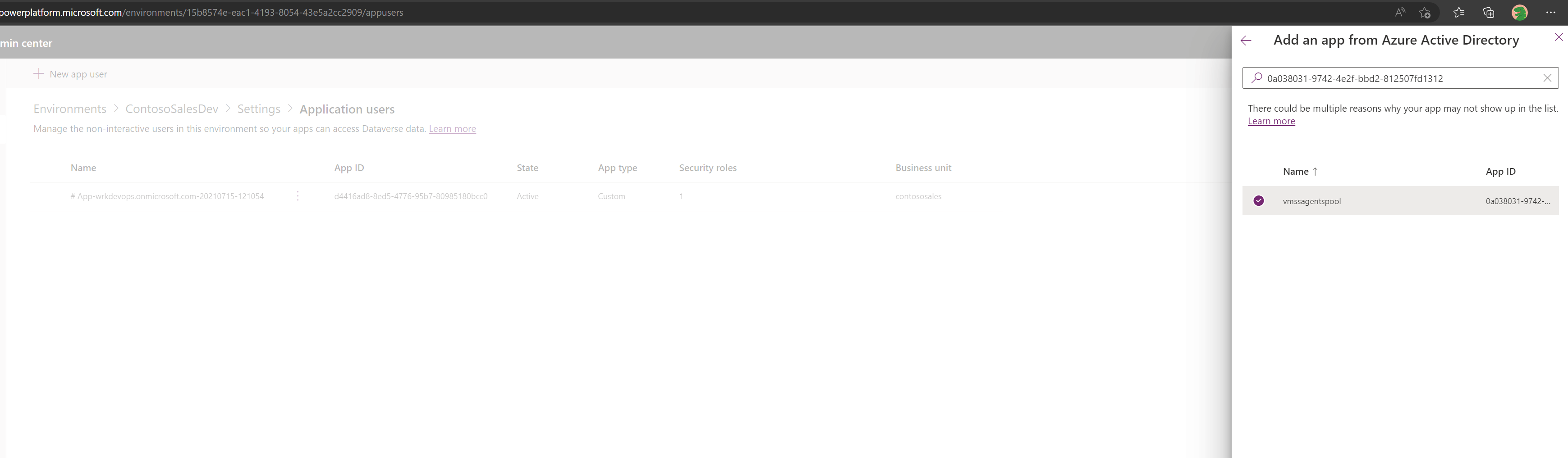Clear the app ID search text
This screenshot has height=458, width=1568.
point(1547,78)
